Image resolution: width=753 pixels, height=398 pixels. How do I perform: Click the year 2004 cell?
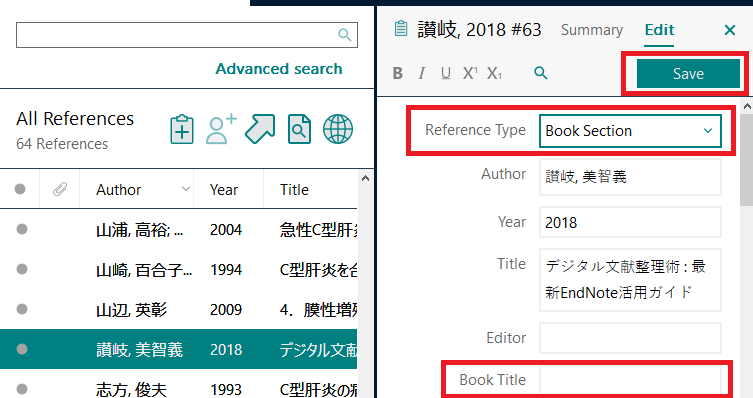click(226, 230)
